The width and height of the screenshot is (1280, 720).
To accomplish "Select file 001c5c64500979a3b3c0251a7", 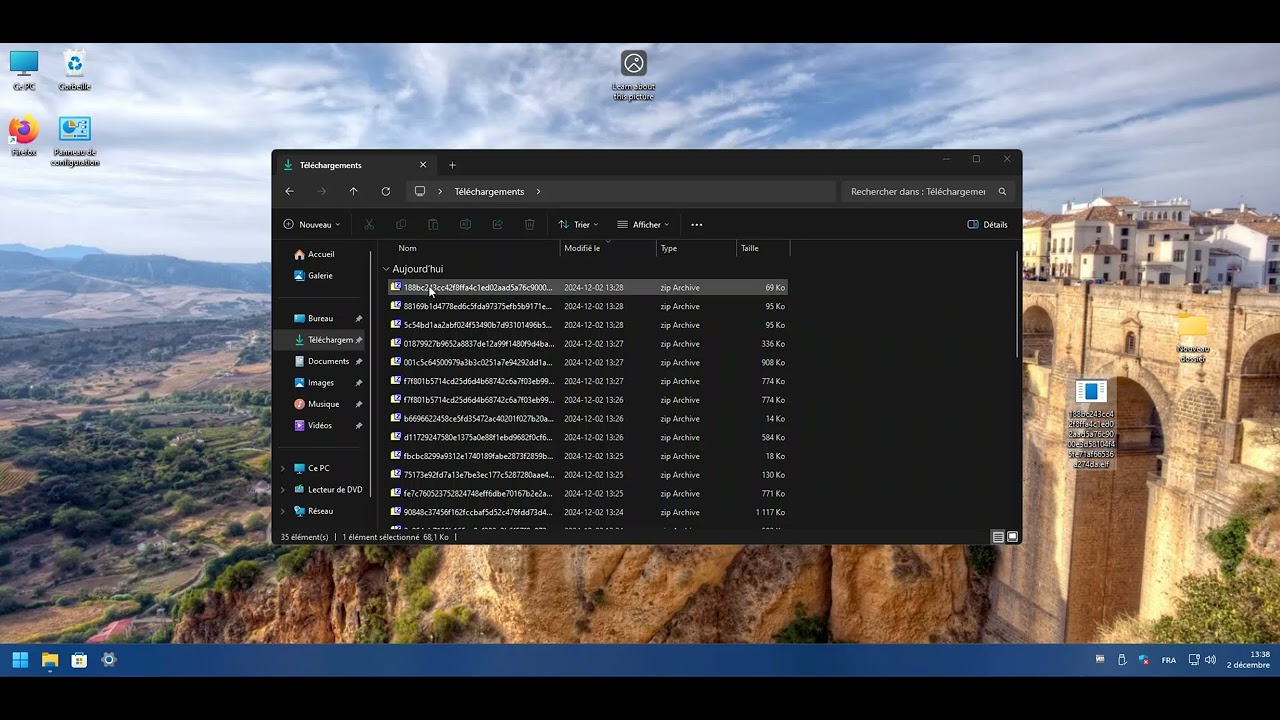I will (x=588, y=362).
